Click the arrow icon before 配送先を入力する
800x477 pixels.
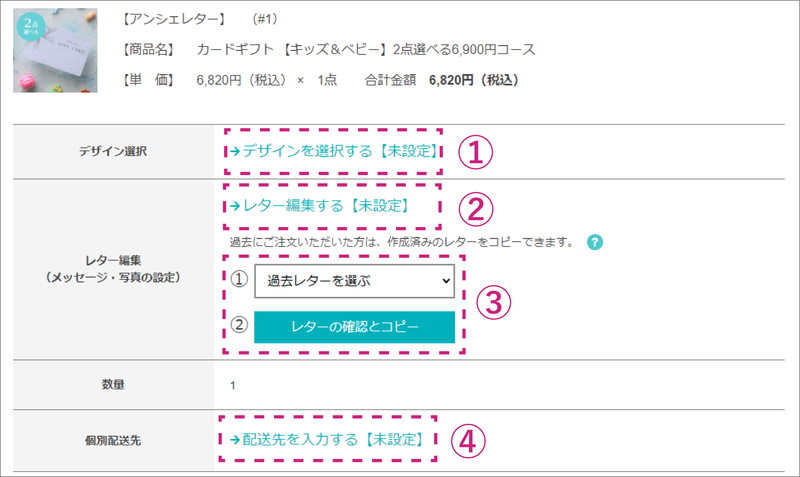[235, 440]
